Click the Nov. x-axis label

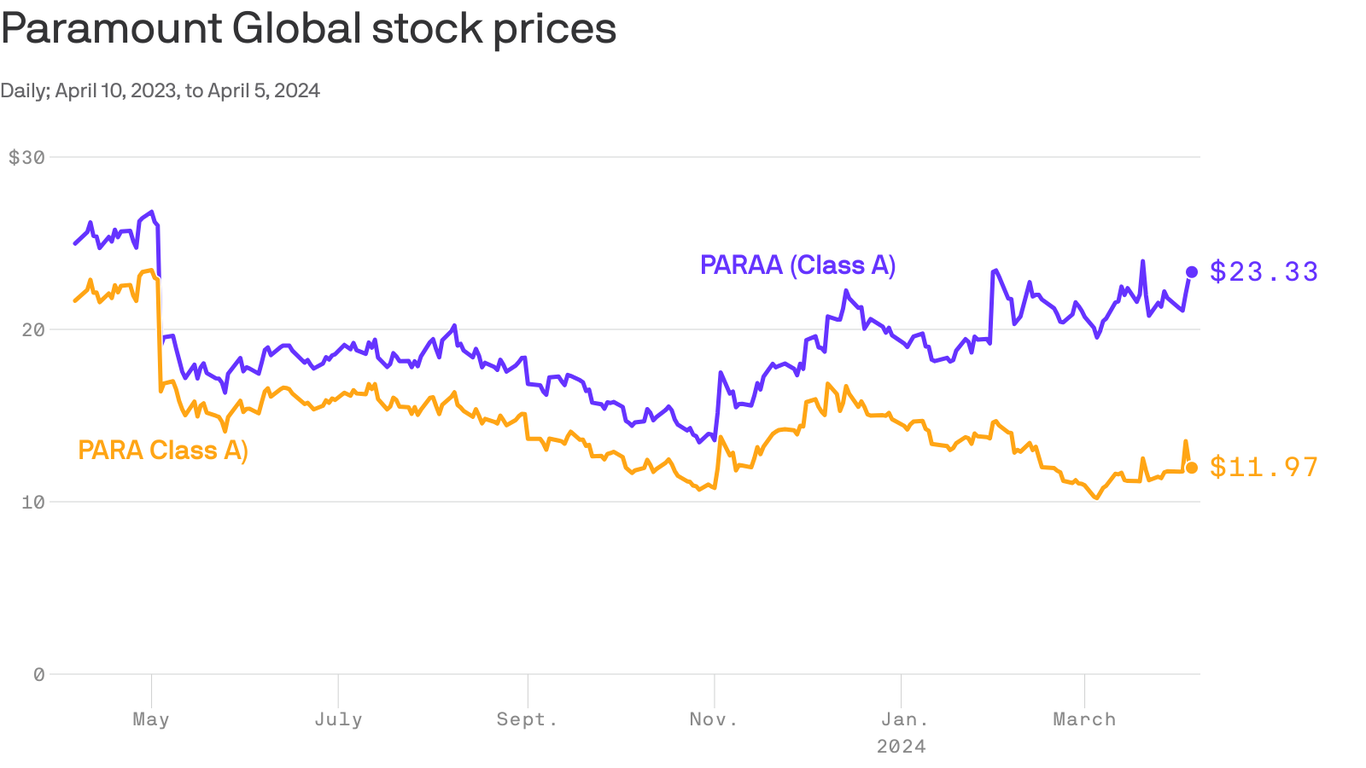click(714, 720)
